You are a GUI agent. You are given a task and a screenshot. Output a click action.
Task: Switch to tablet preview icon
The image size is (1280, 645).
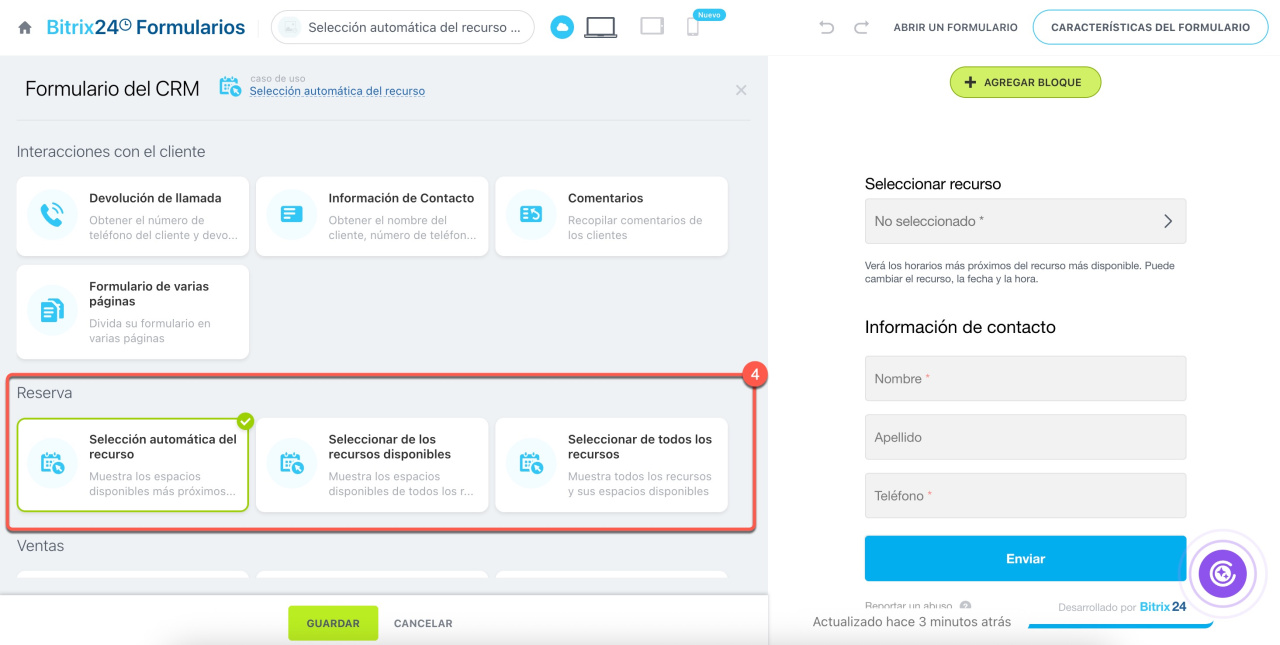click(x=652, y=27)
